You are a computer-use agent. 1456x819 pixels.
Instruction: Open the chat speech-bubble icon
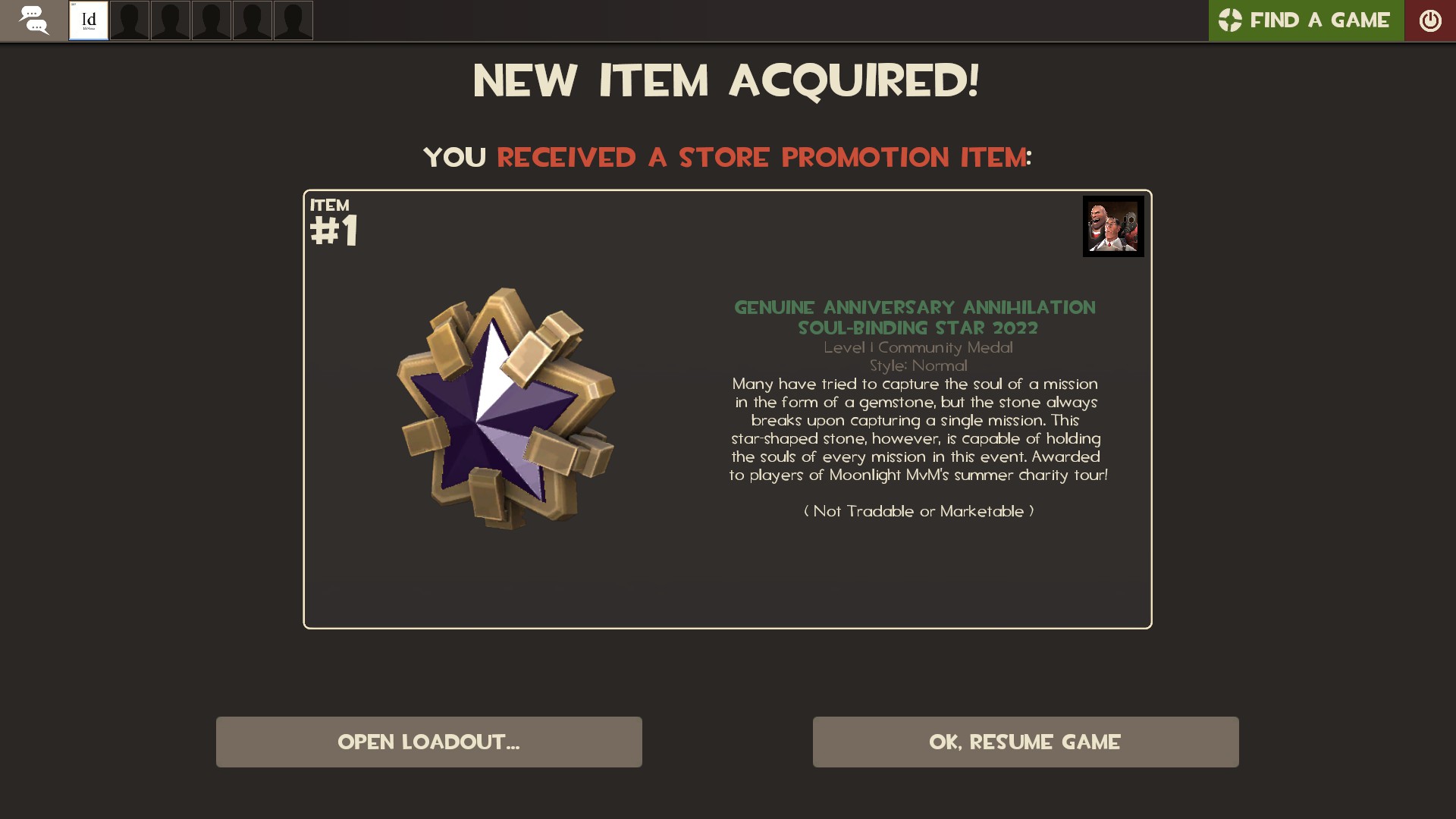coord(33,20)
